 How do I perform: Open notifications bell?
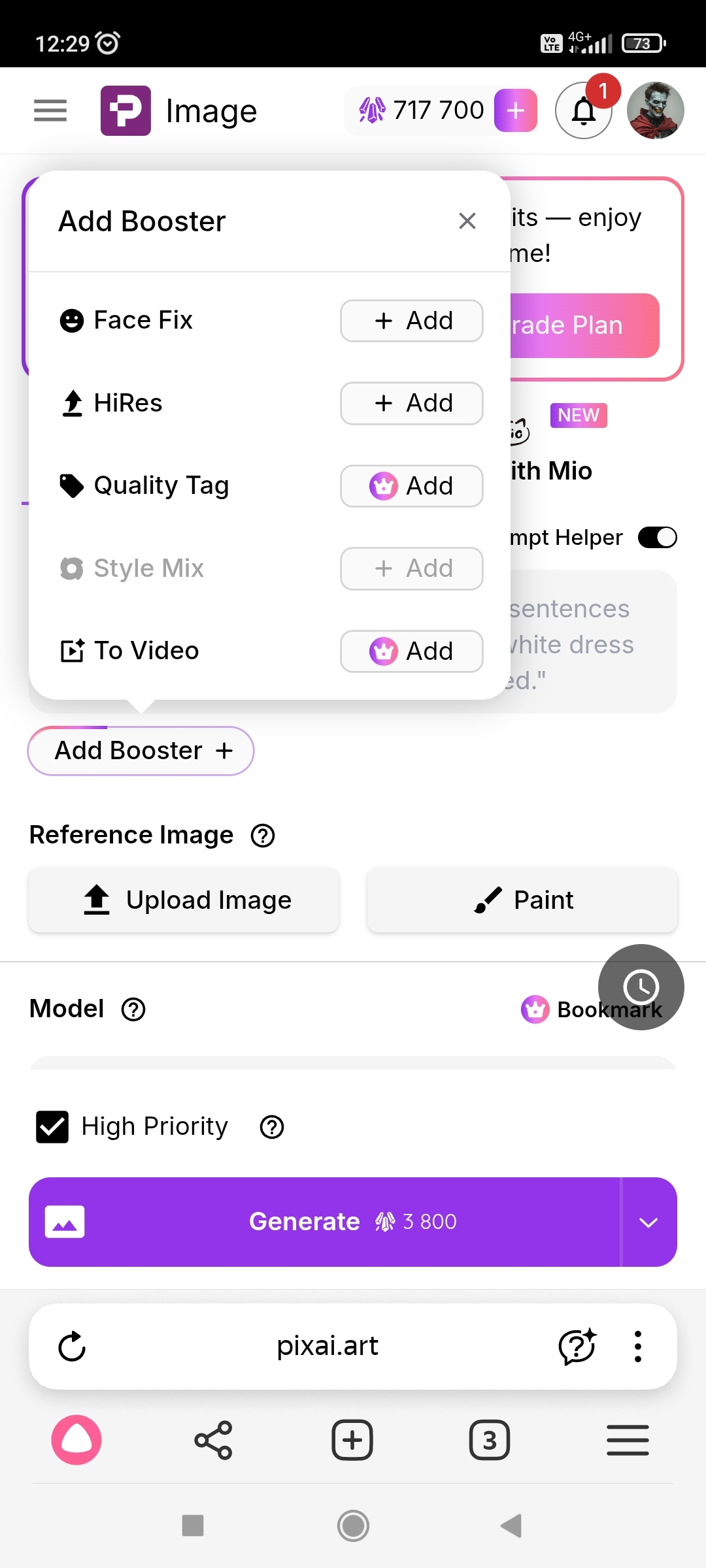coord(583,111)
